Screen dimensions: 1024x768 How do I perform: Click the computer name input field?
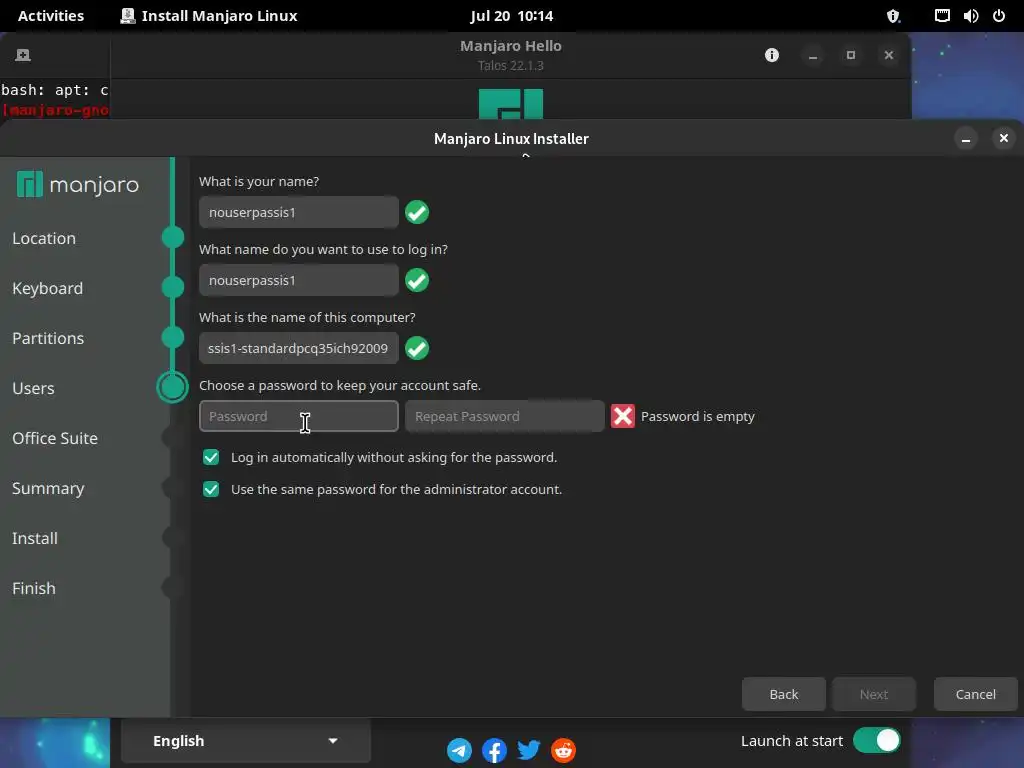pos(299,348)
